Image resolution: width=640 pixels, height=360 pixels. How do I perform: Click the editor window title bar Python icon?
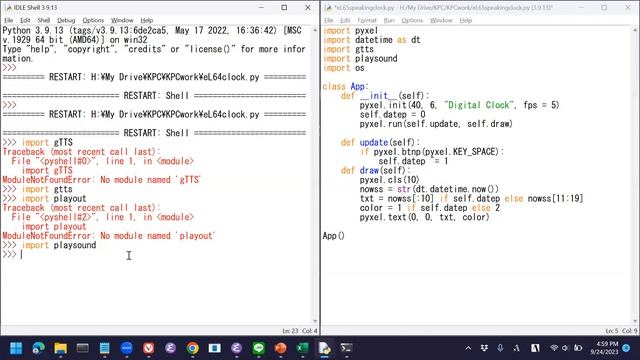click(328, 7)
